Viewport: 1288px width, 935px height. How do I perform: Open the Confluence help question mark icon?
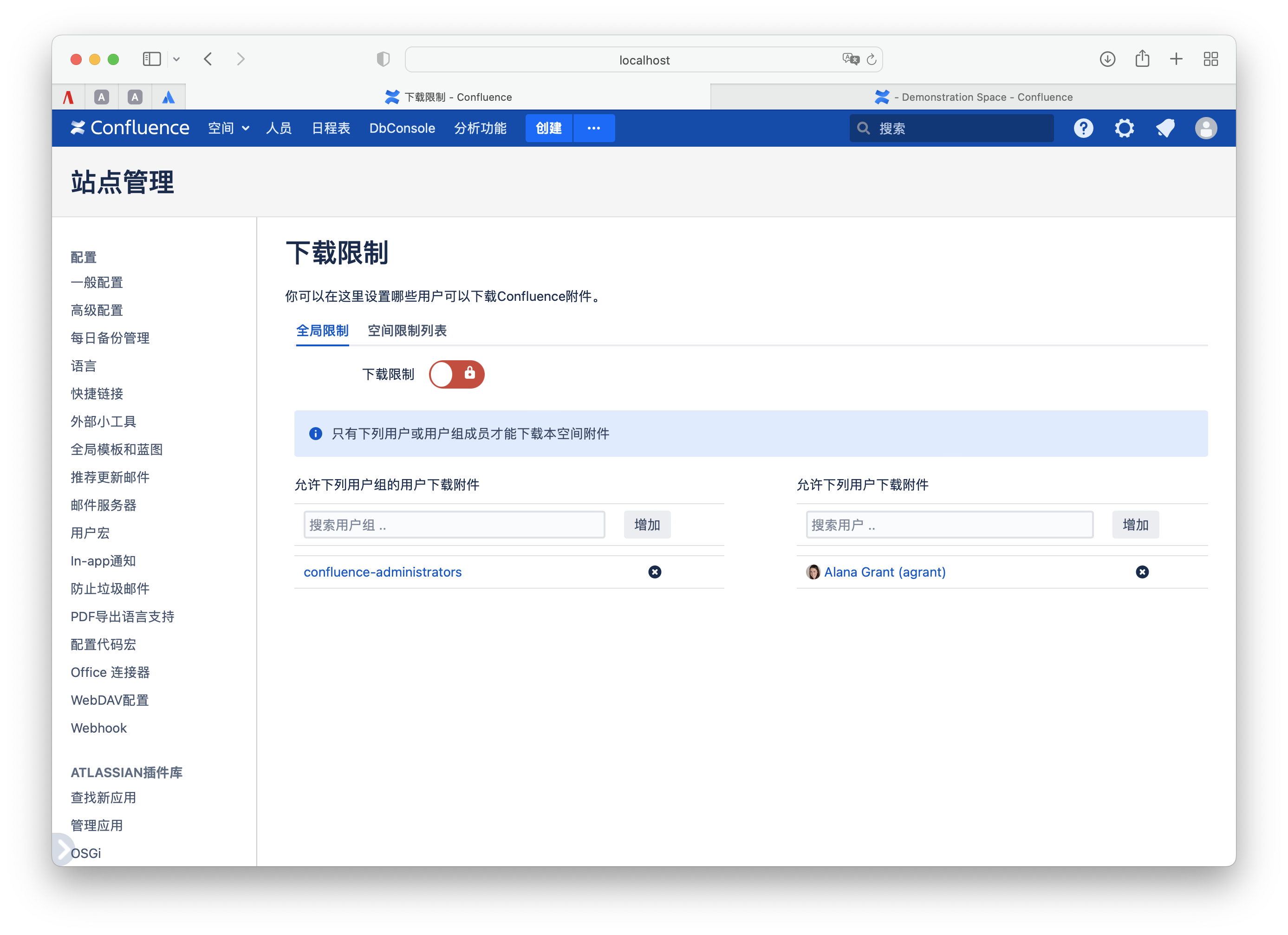(x=1083, y=128)
